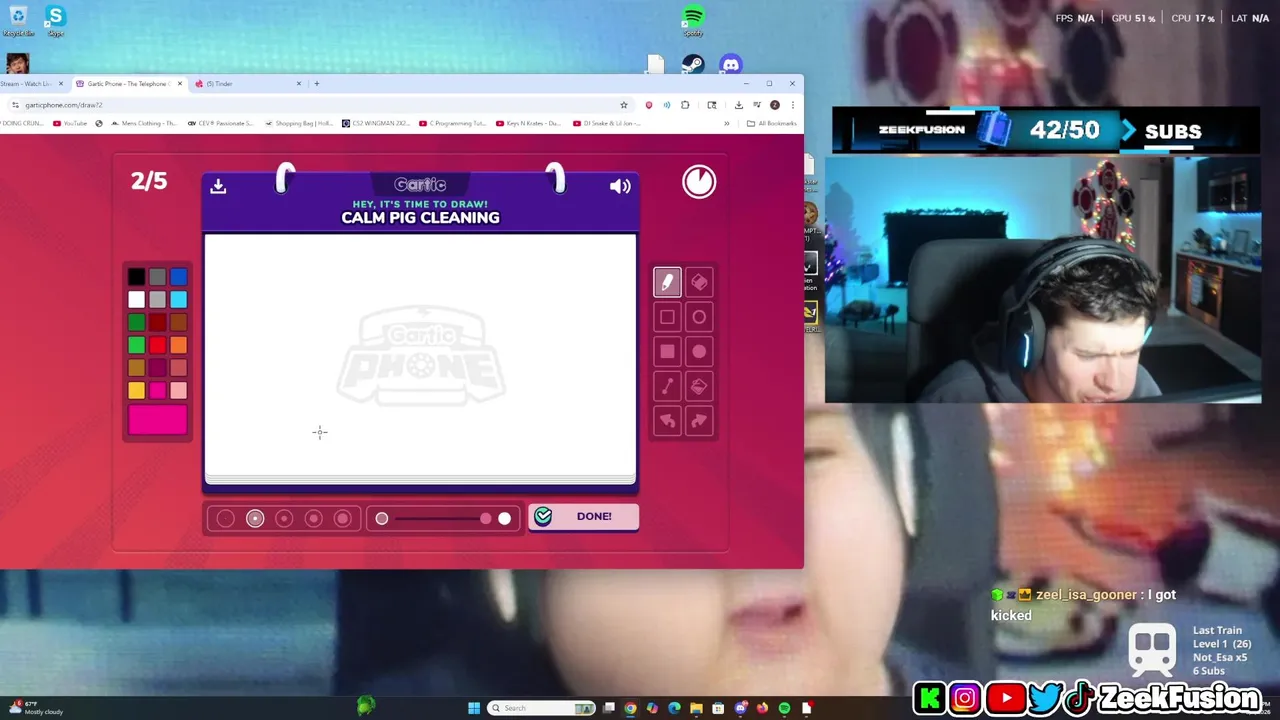This screenshot has height=720, width=1280.
Task: Pick the black color swatch
Action: pos(136,277)
